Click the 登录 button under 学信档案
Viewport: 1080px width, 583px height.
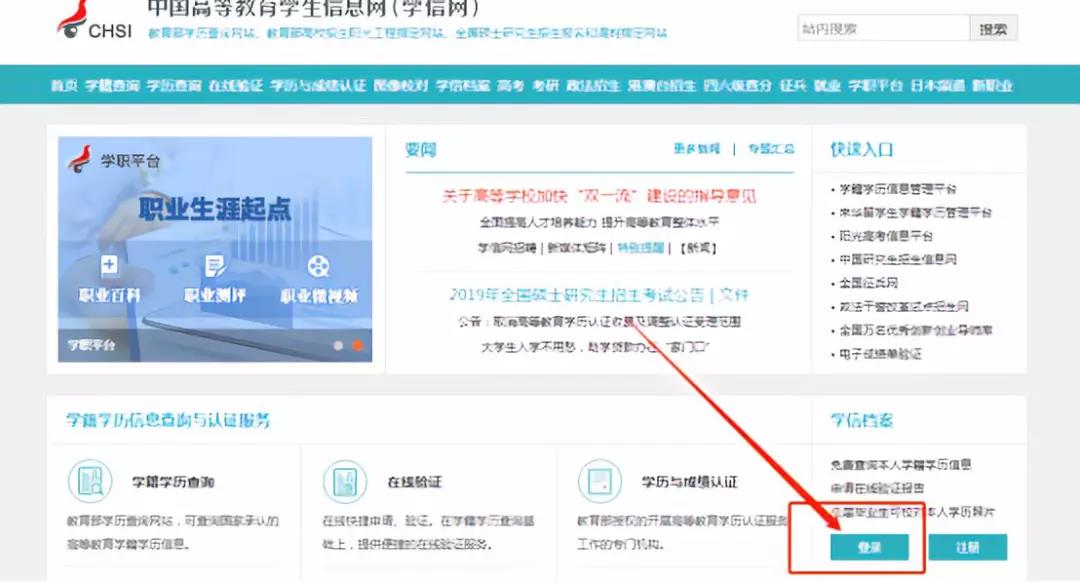869,547
